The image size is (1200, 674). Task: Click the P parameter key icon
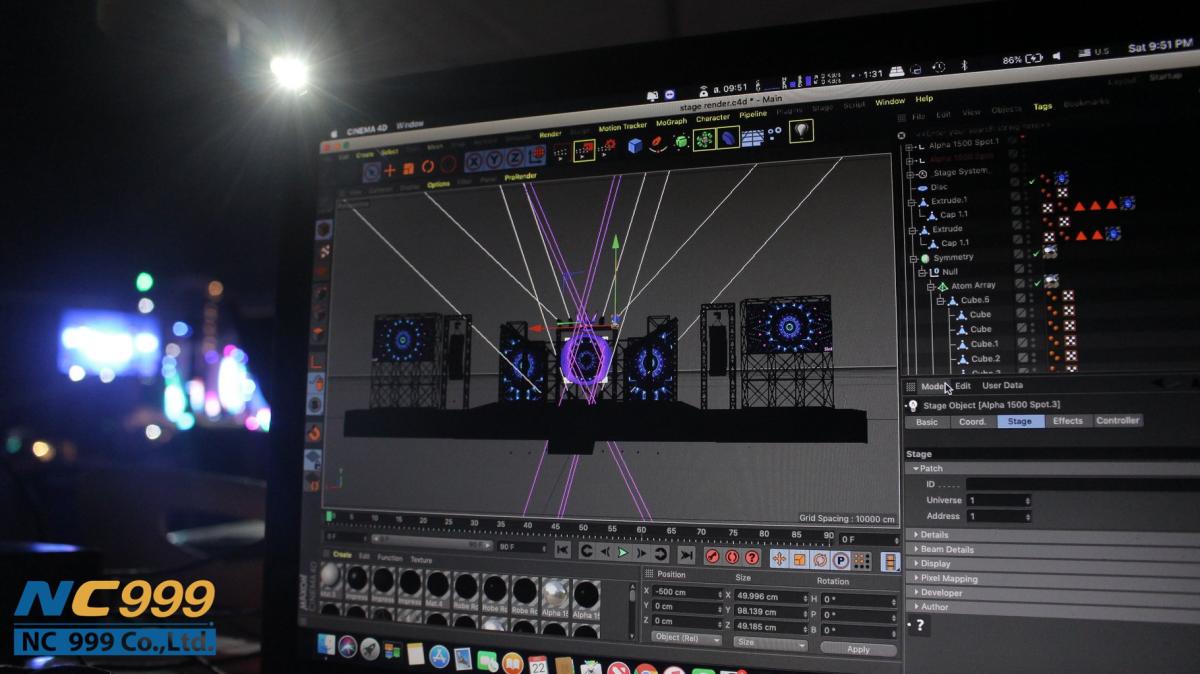pos(840,560)
